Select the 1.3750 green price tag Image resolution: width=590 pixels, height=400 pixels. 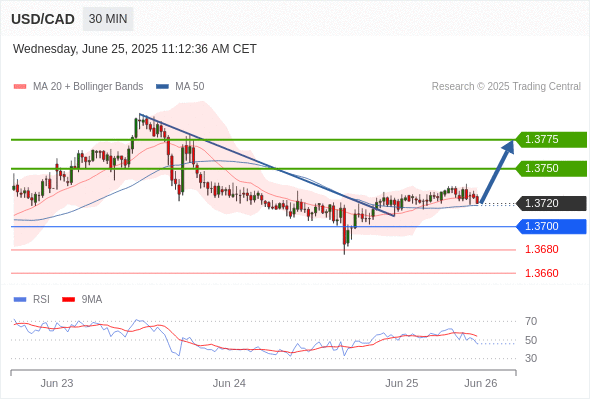(x=551, y=168)
